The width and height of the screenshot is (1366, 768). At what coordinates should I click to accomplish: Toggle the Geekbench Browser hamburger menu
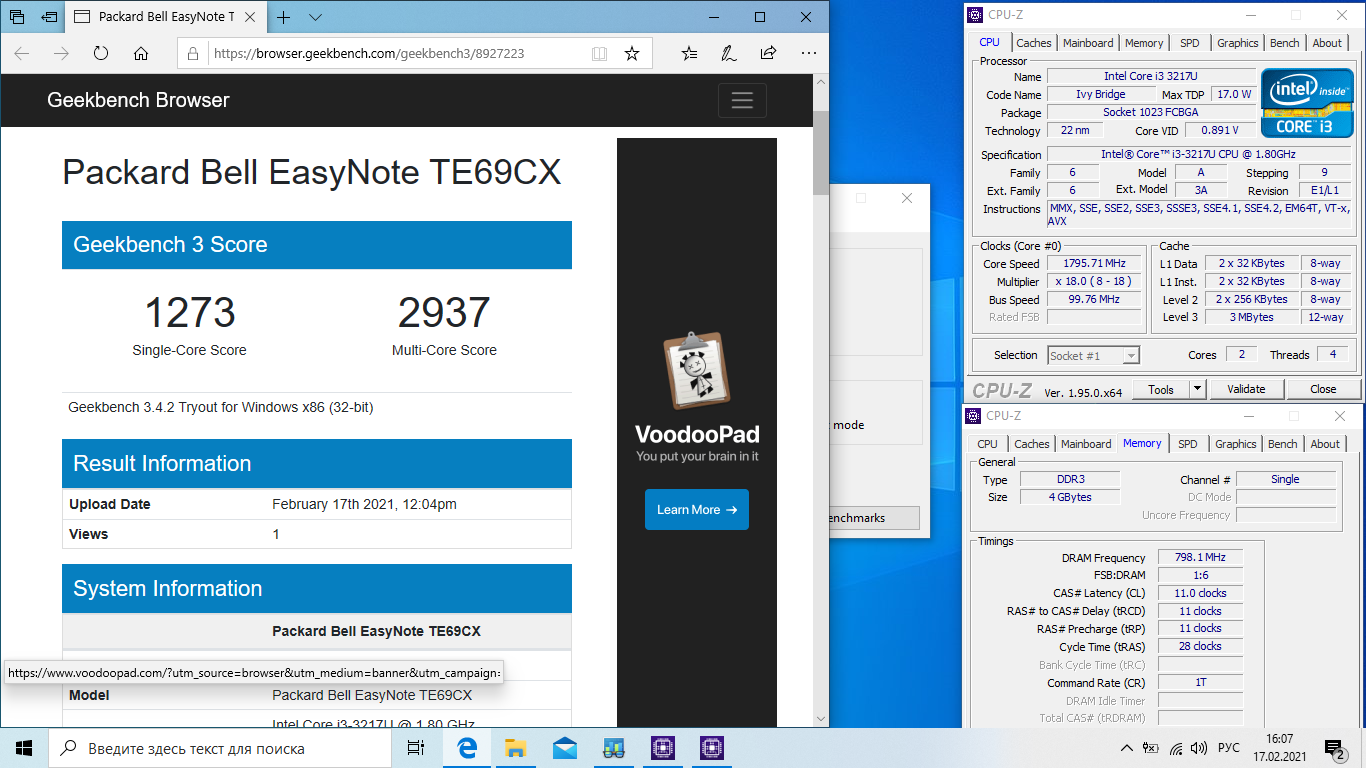point(742,100)
